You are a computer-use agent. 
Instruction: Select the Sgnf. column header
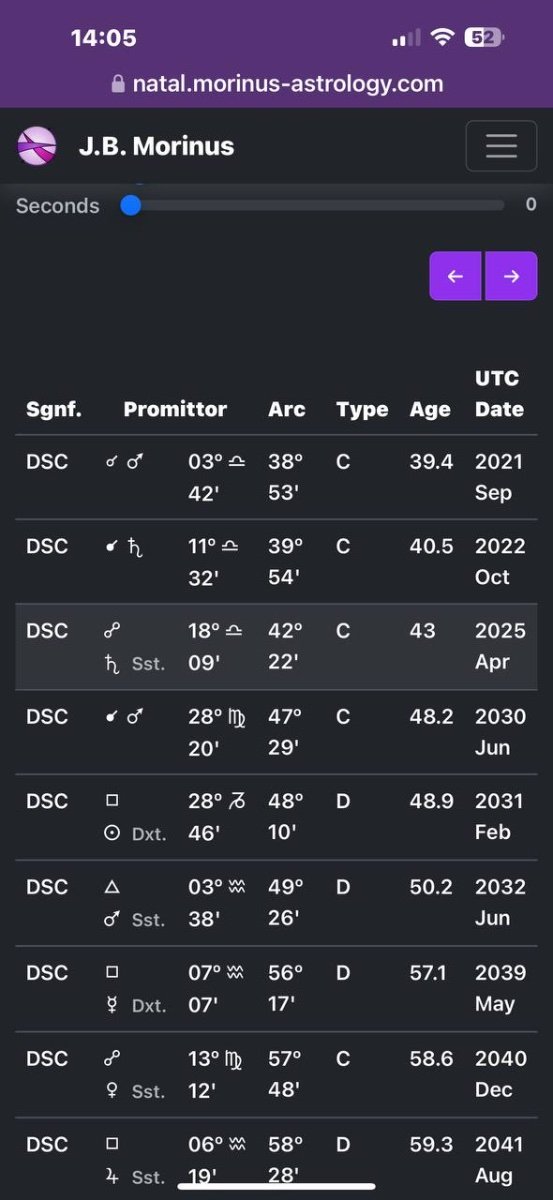pos(54,409)
